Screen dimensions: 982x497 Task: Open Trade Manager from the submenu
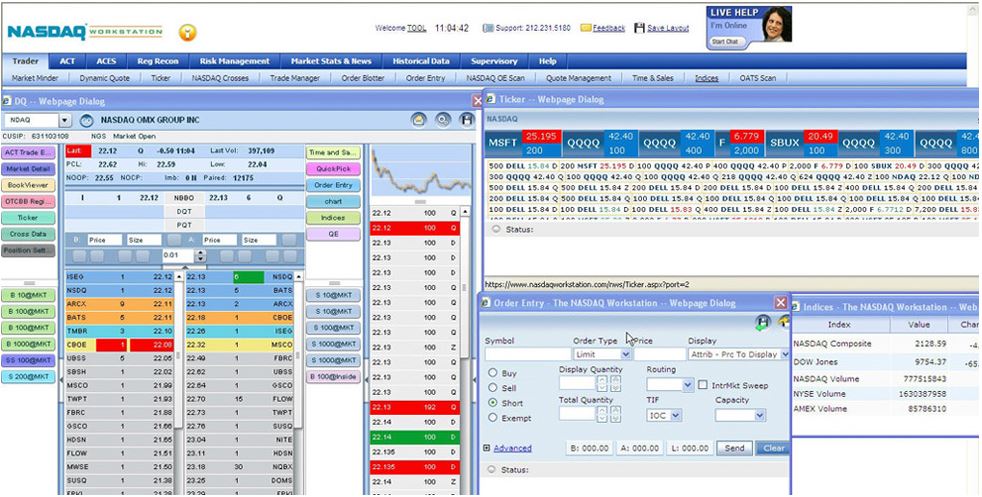295,78
